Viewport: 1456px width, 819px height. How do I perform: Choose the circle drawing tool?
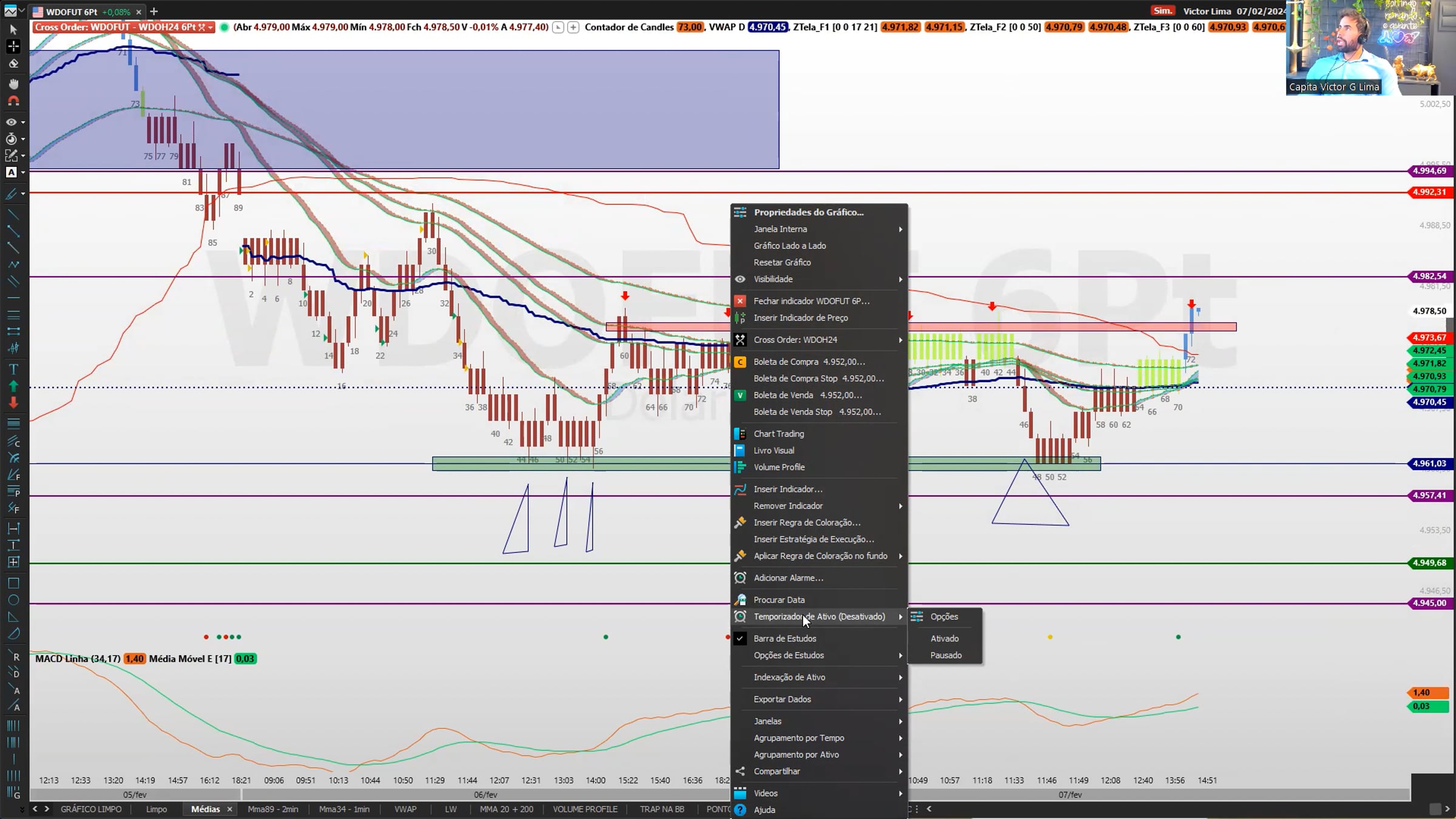[x=13, y=600]
